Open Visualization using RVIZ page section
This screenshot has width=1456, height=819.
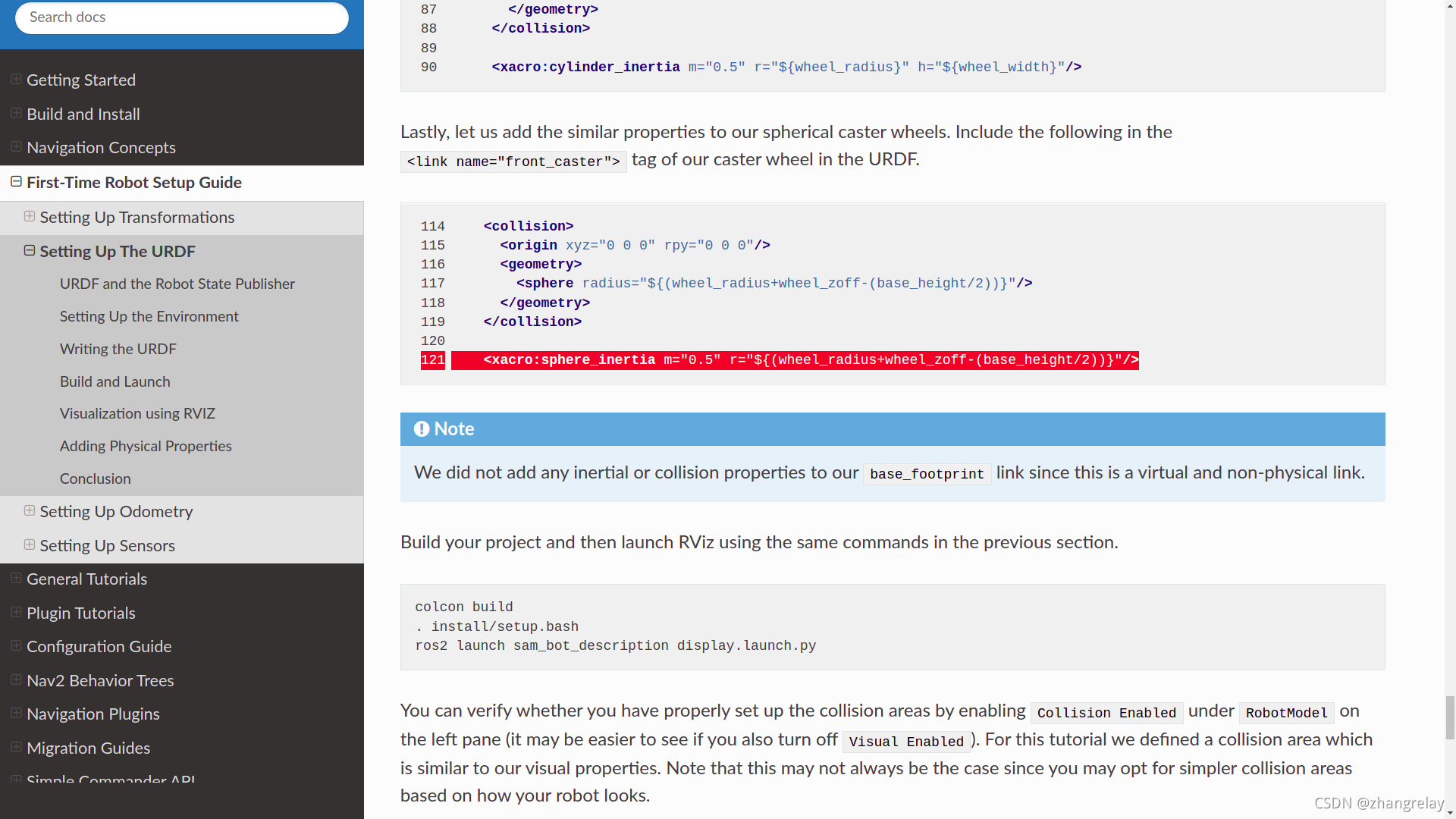(x=137, y=413)
